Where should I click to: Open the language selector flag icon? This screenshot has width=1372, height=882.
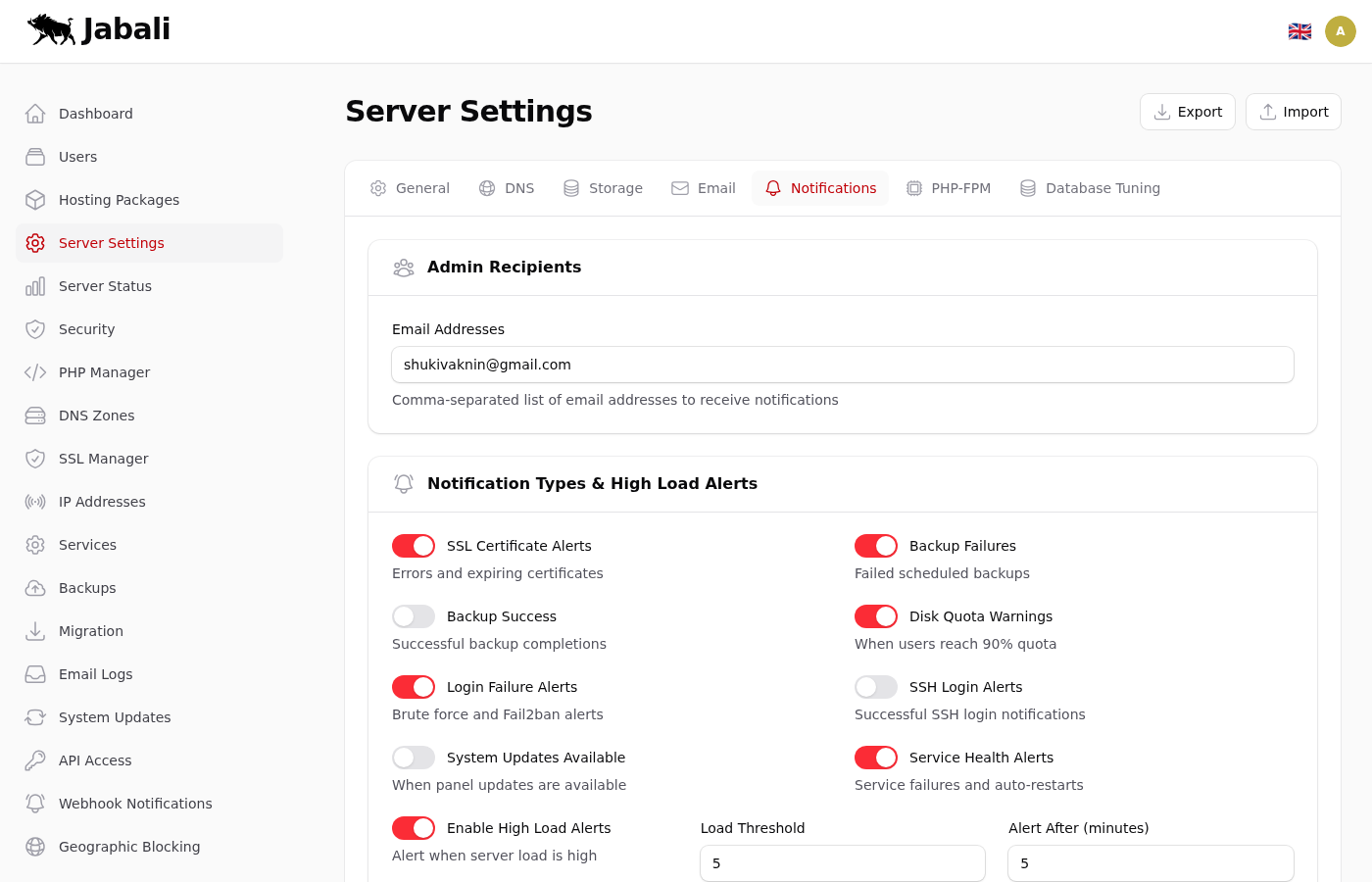tap(1299, 31)
